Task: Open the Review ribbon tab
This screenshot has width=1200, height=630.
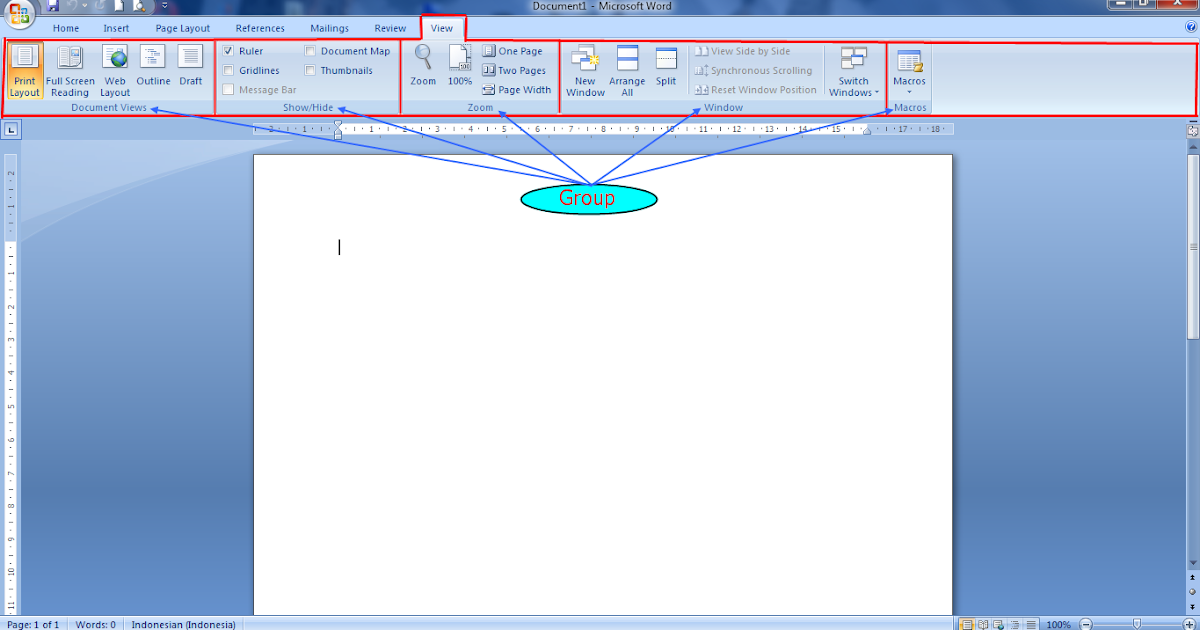Action: pyautogui.click(x=390, y=28)
